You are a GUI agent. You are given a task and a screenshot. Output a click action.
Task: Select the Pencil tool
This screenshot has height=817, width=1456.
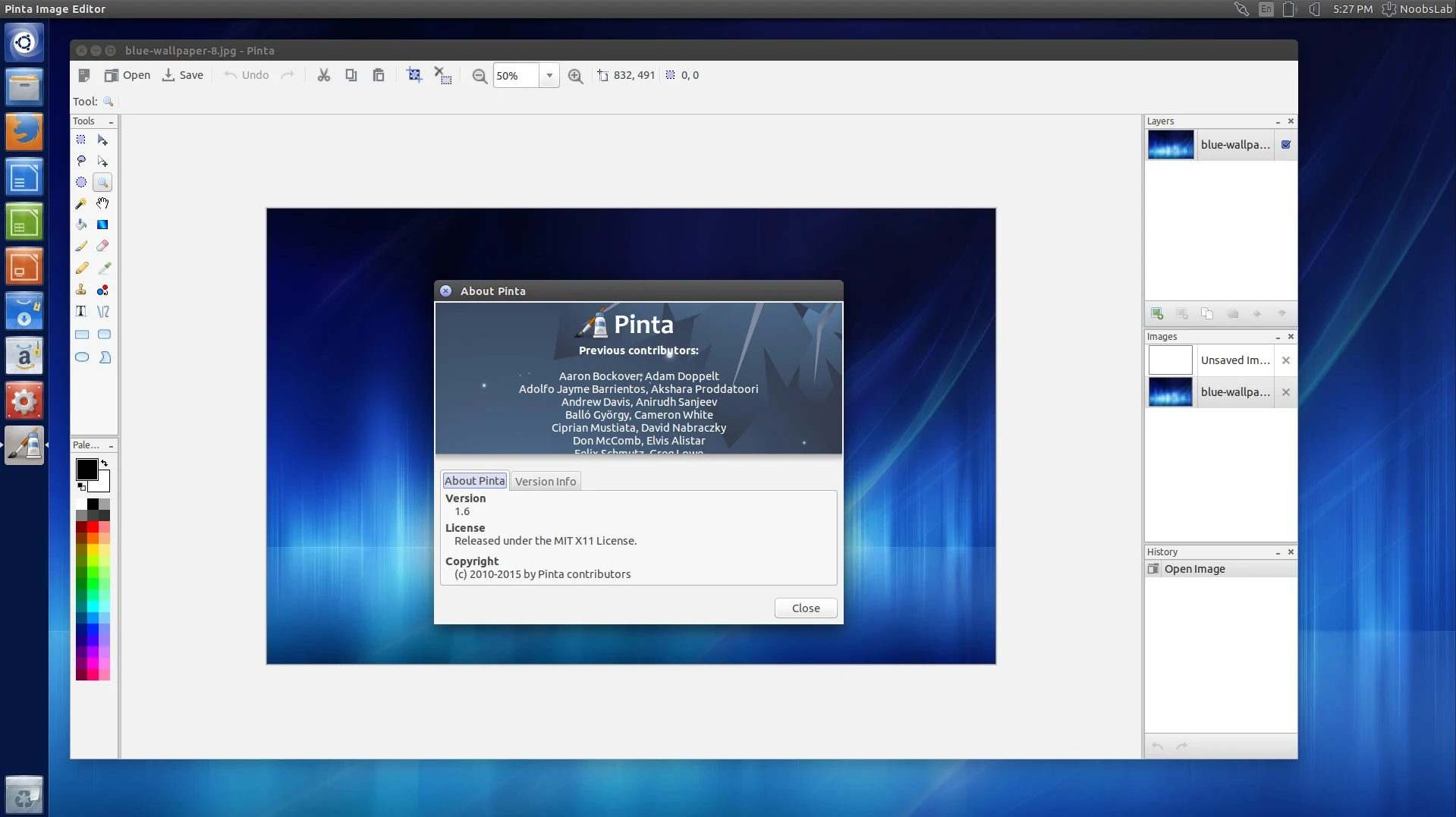coord(81,268)
